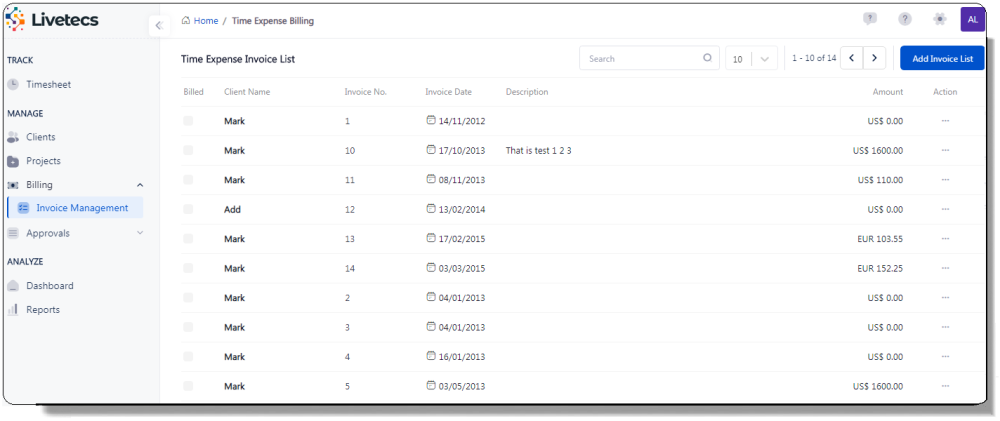Screen dimensions: 1000x421
Task: Click the Clients people icon
Action: click(13, 137)
